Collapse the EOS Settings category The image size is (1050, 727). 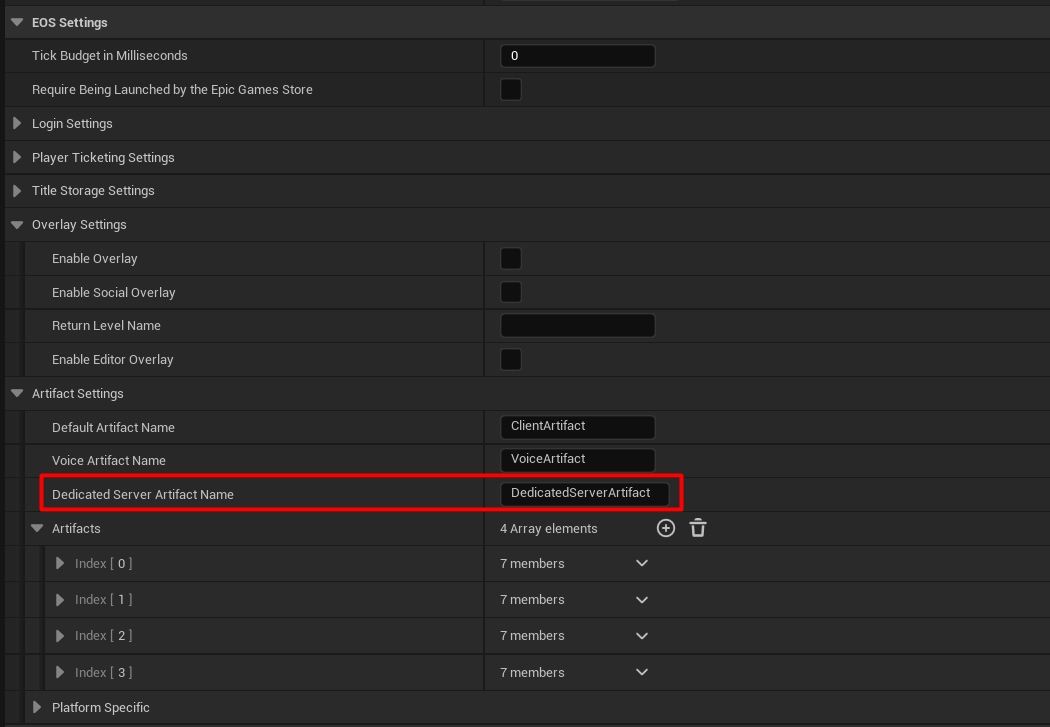pyautogui.click(x=17, y=22)
